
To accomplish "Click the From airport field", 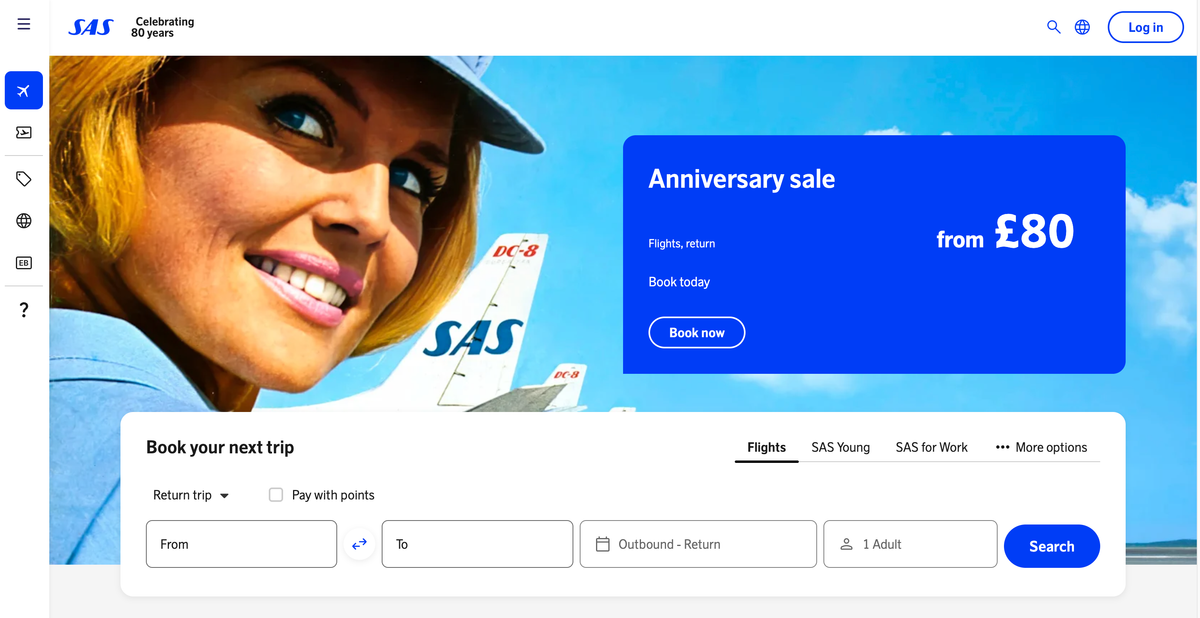I will point(241,544).
